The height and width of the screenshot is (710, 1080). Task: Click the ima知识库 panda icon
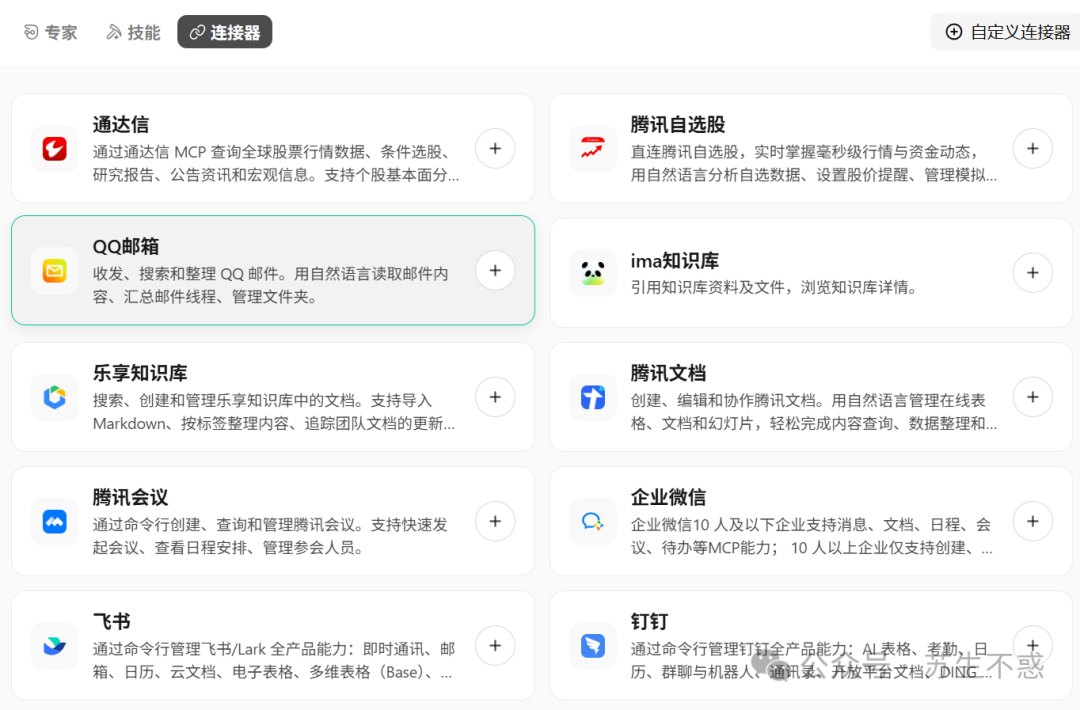[x=592, y=273]
